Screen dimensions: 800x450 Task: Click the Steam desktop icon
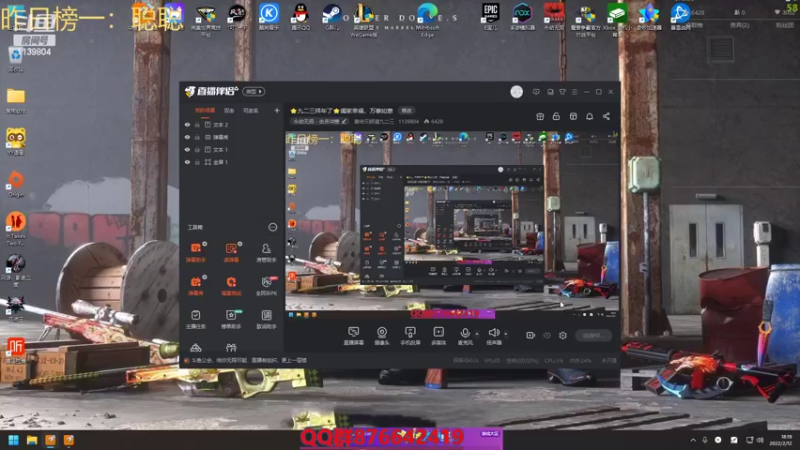[332, 17]
